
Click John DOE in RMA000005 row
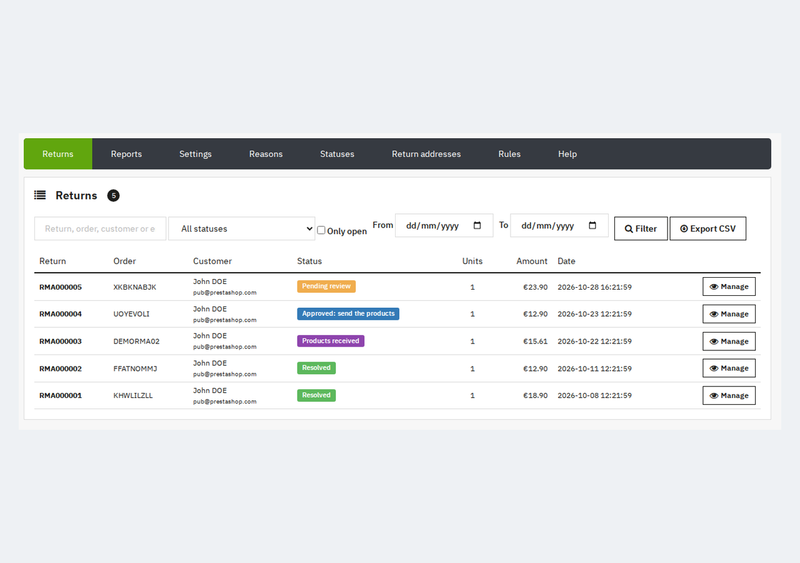pos(210,281)
